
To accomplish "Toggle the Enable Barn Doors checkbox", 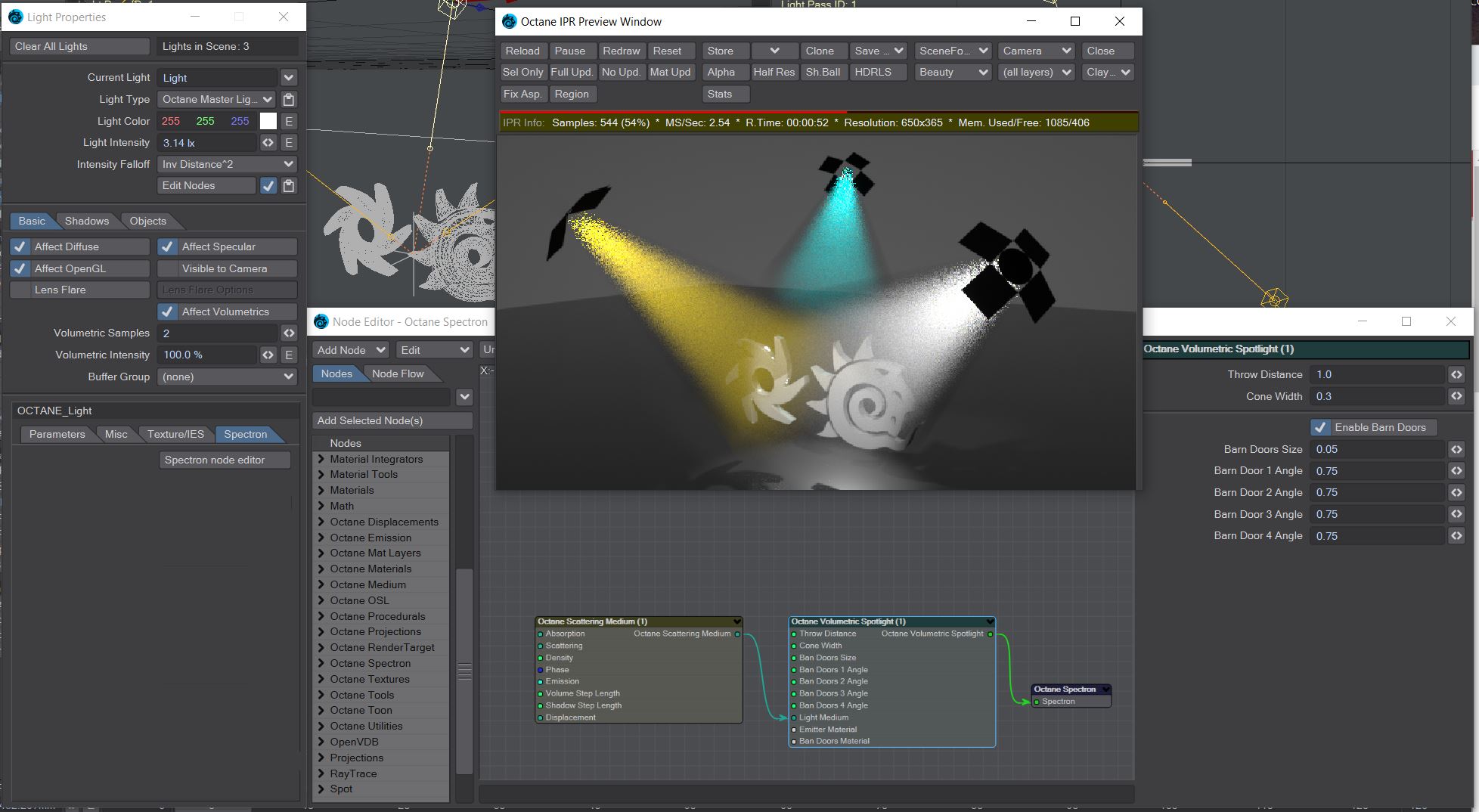I will click(x=1320, y=427).
